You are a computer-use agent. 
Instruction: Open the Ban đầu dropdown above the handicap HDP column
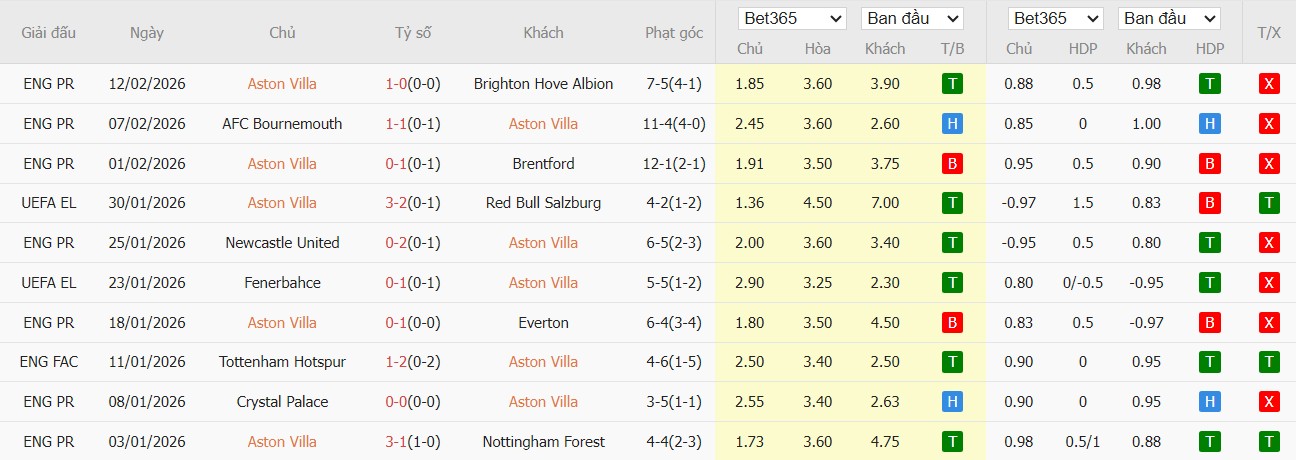pyautogui.click(x=1169, y=18)
